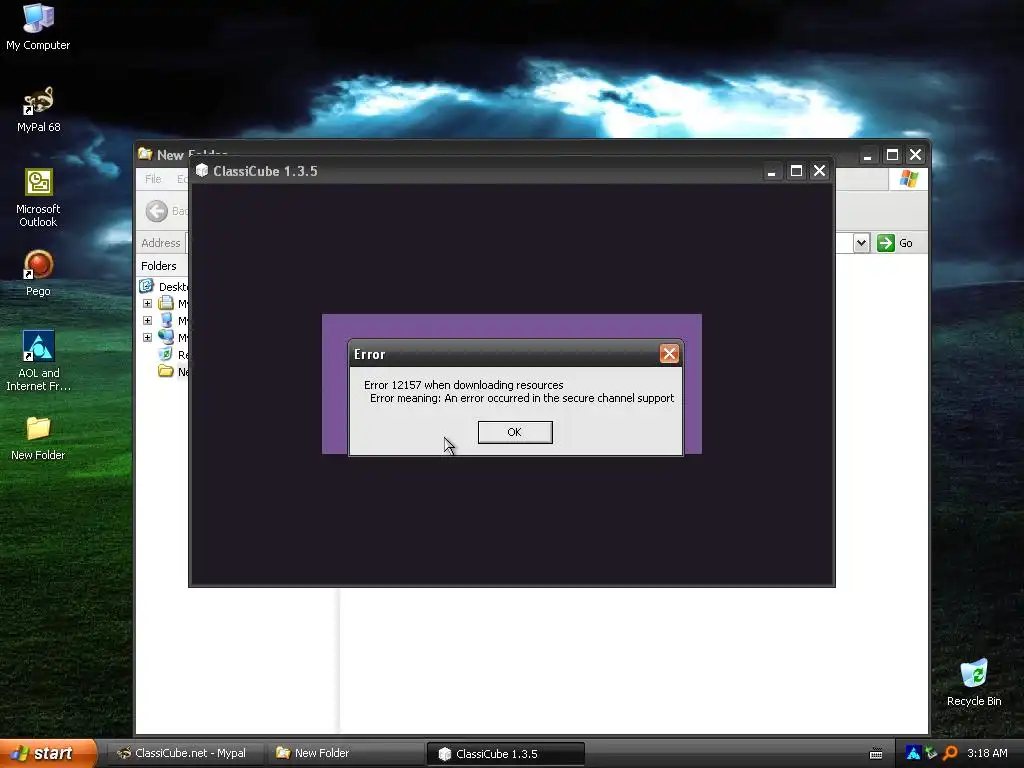Viewport: 1024px width, 768px height.
Task: Click the taskbar clock showing 3:18 AM
Action: [987, 753]
